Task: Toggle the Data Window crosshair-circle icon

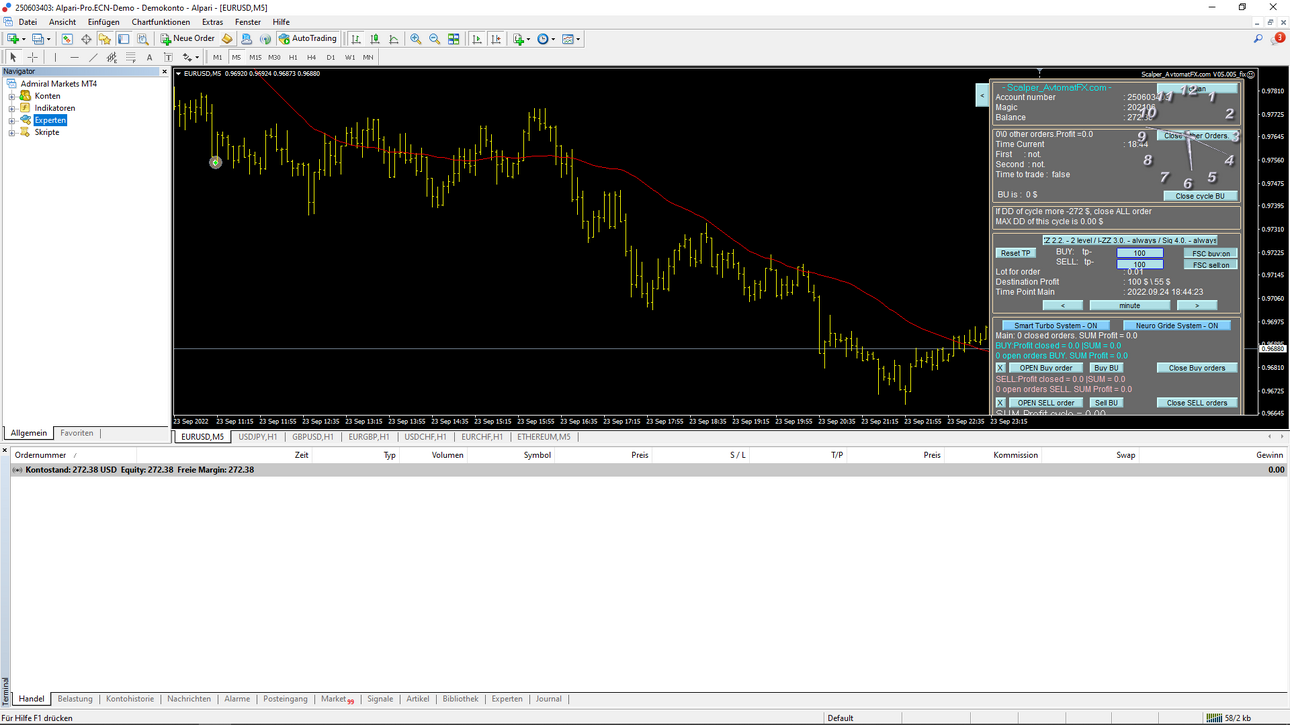Action: (86, 39)
